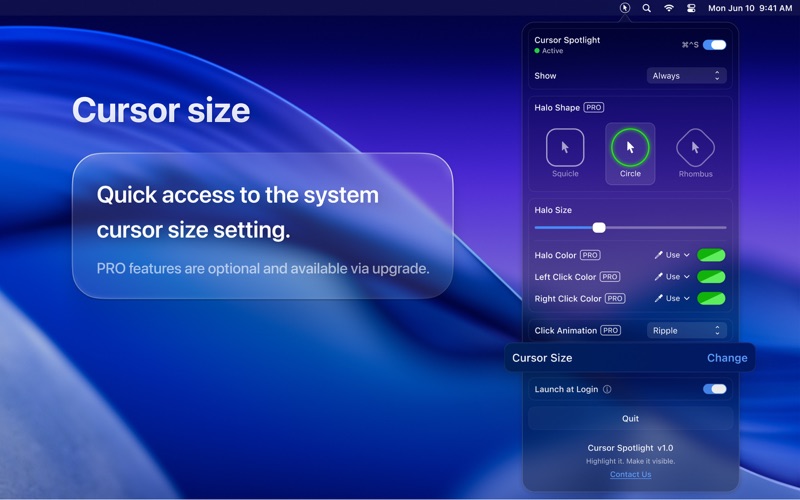Screen dimensions: 800x500
Task: Click the info icon beside Launch at Login
Action: tap(607, 389)
